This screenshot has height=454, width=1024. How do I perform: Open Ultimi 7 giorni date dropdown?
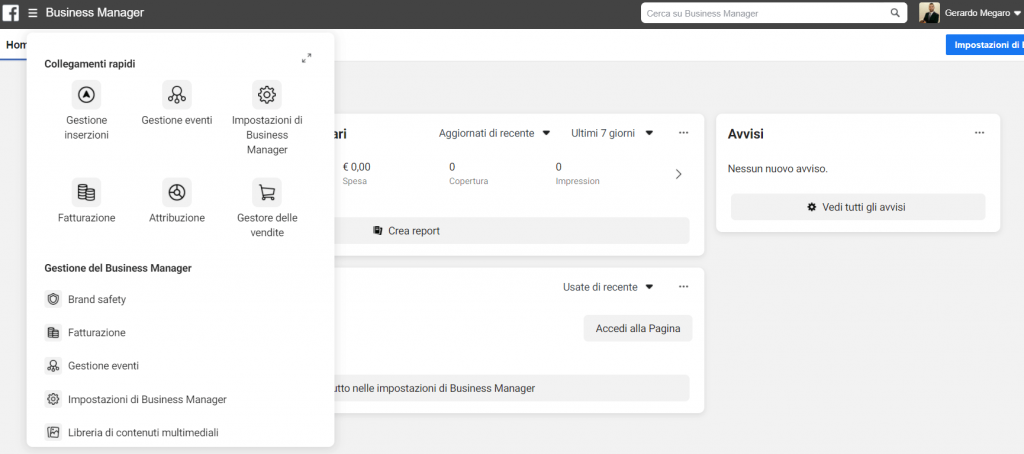tap(612, 133)
